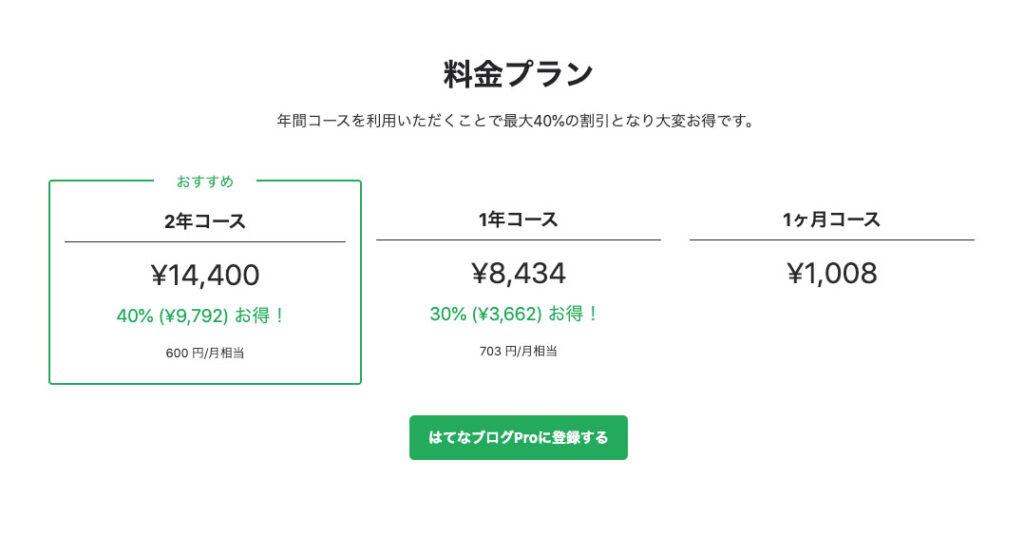Click the 年間コース discount description sentence
1024x536 pixels.
pyautogui.click(x=515, y=121)
